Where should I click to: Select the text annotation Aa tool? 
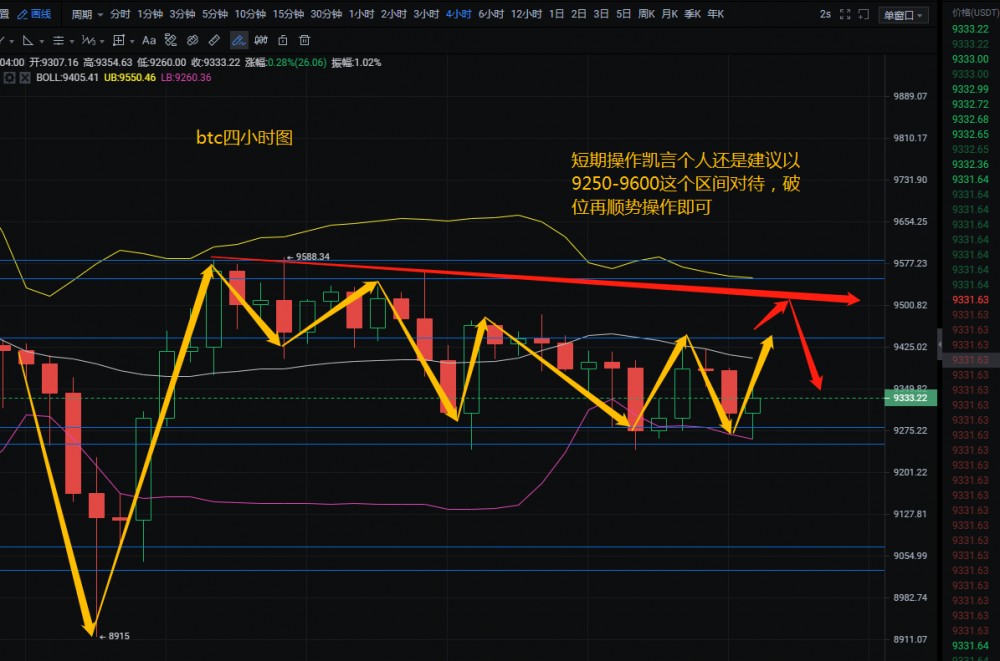click(x=149, y=40)
